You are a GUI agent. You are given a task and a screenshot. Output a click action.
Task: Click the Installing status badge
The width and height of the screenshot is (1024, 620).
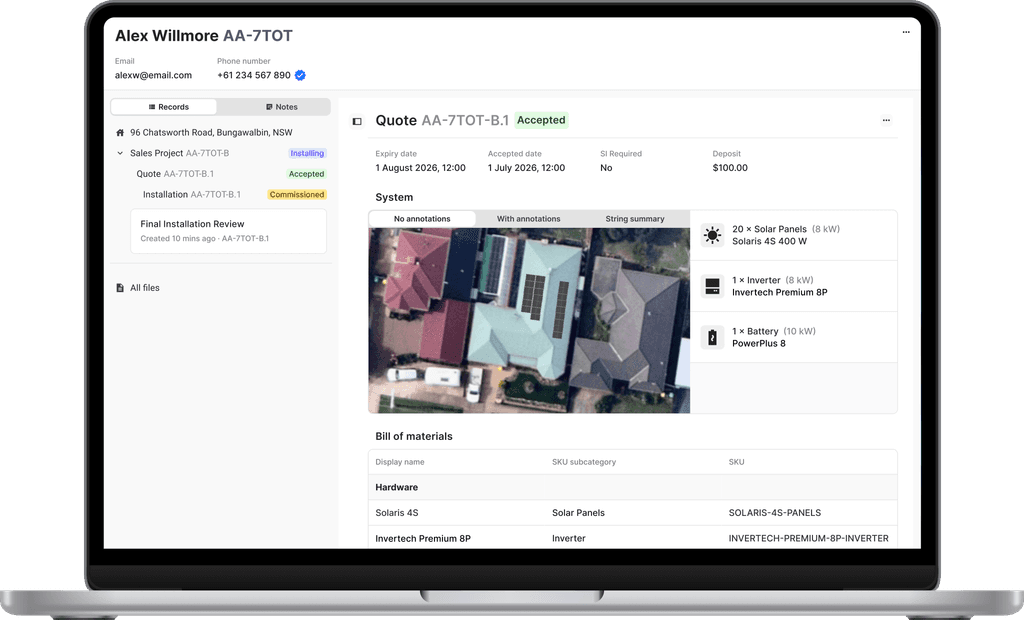click(307, 152)
